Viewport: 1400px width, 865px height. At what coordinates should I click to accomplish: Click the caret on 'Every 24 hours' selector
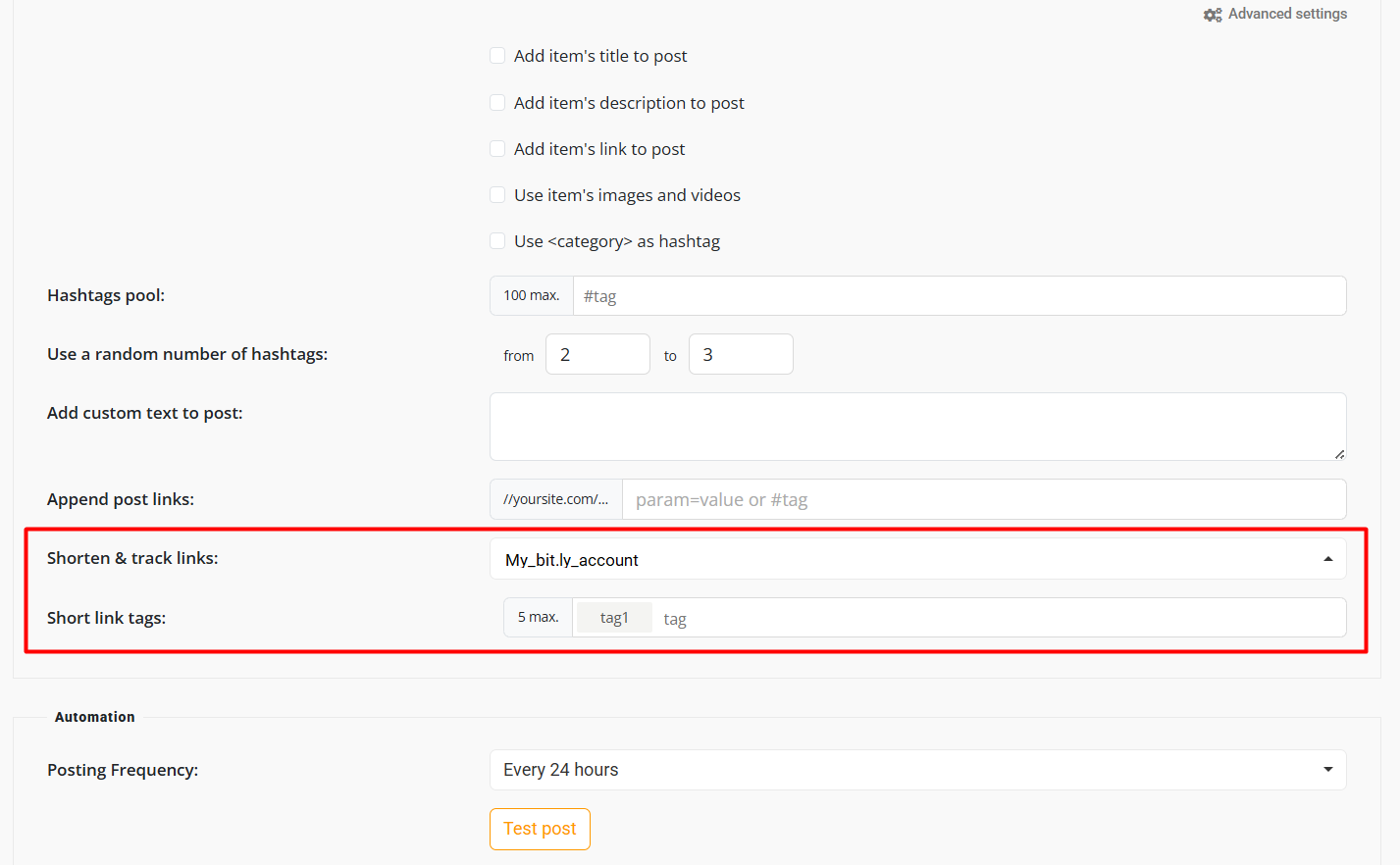pos(1327,770)
